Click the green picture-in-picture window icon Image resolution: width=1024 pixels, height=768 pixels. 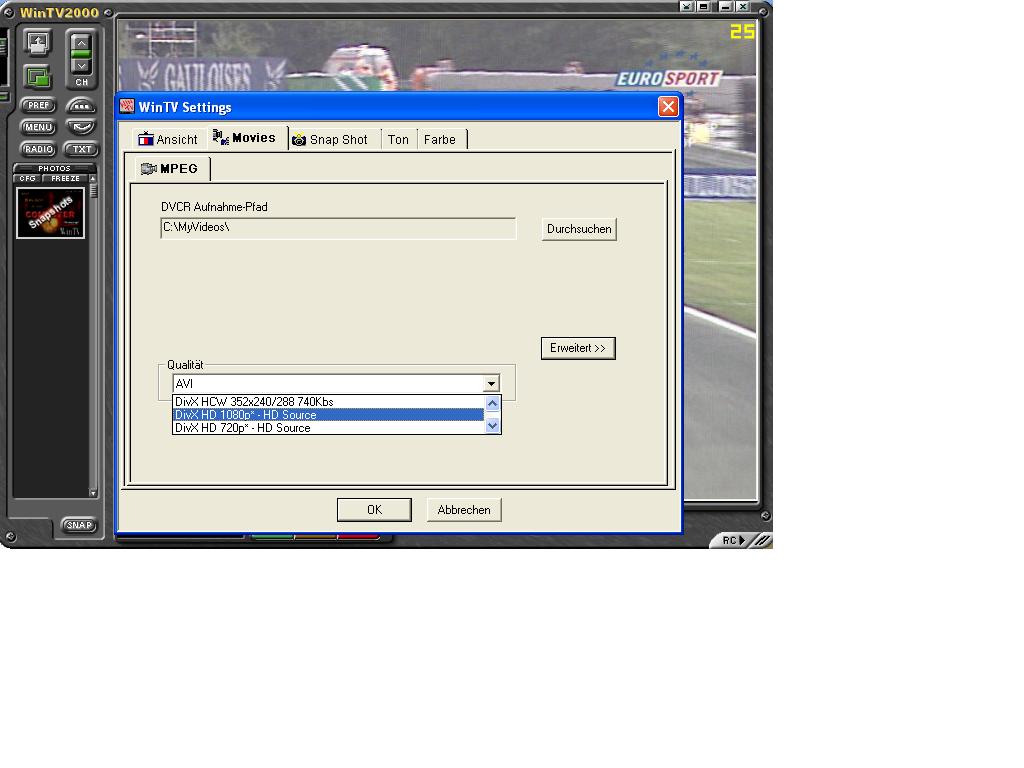37,77
